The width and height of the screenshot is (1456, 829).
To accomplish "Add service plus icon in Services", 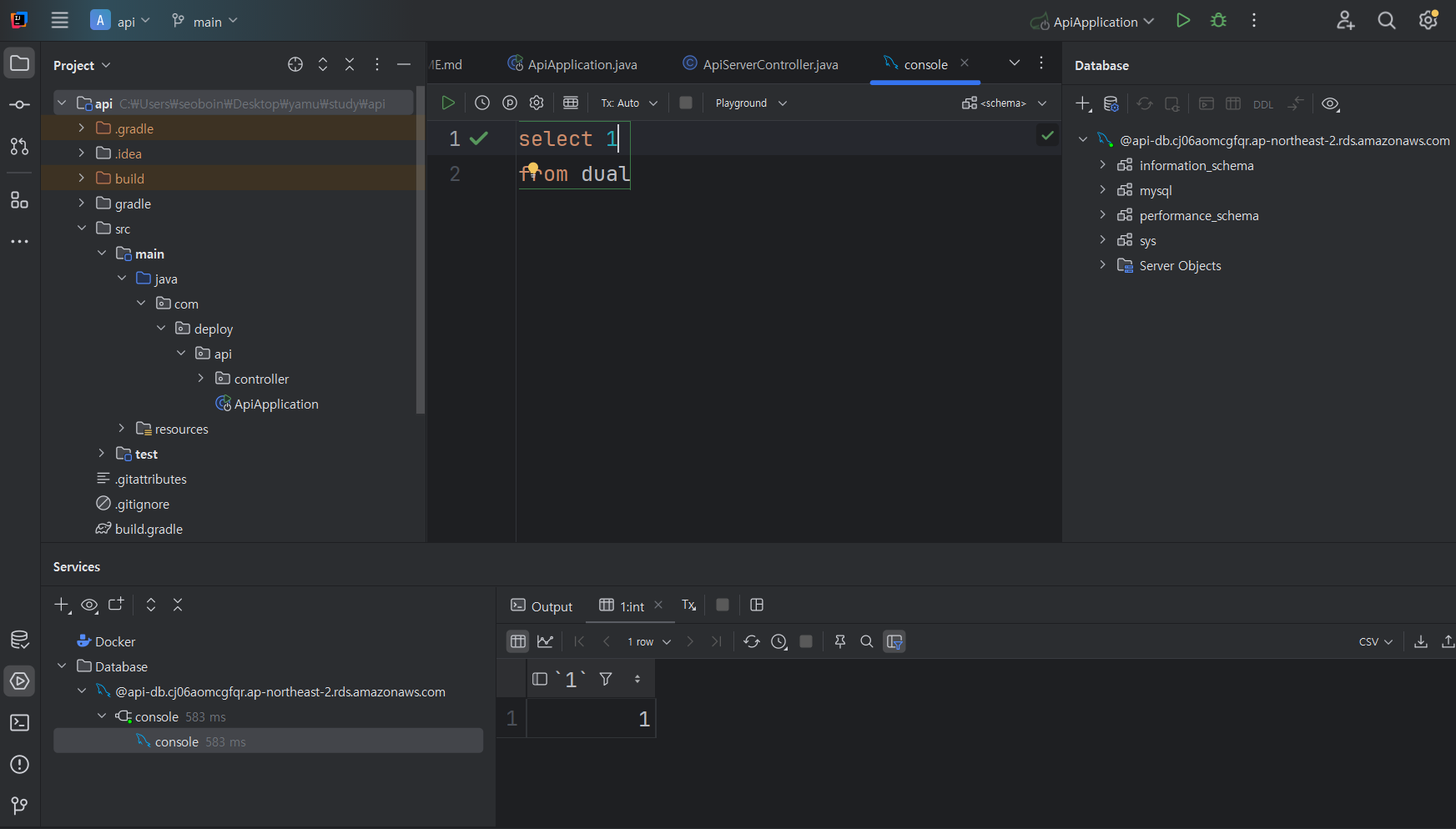I will point(62,605).
